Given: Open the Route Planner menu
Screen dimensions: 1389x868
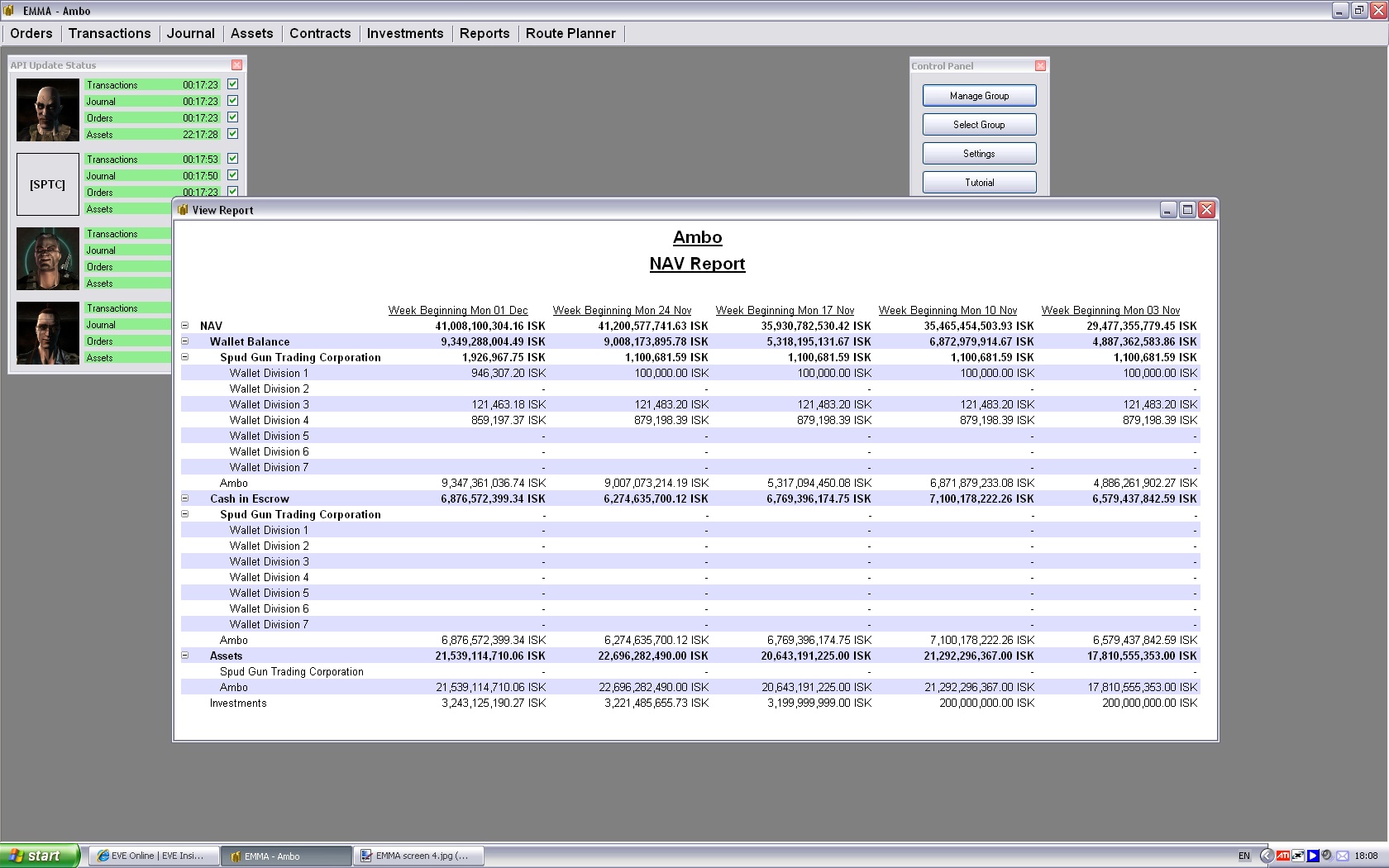Looking at the screenshot, I should pos(570,33).
